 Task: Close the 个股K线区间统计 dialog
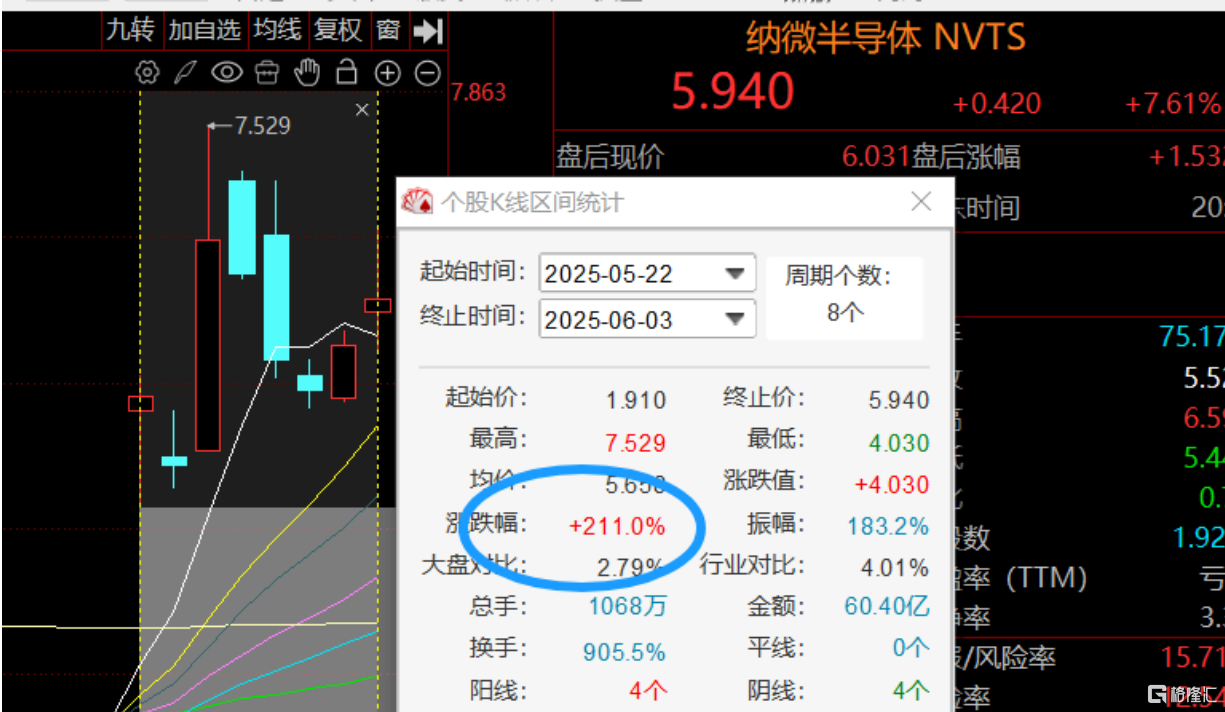click(x=921, y=202)
